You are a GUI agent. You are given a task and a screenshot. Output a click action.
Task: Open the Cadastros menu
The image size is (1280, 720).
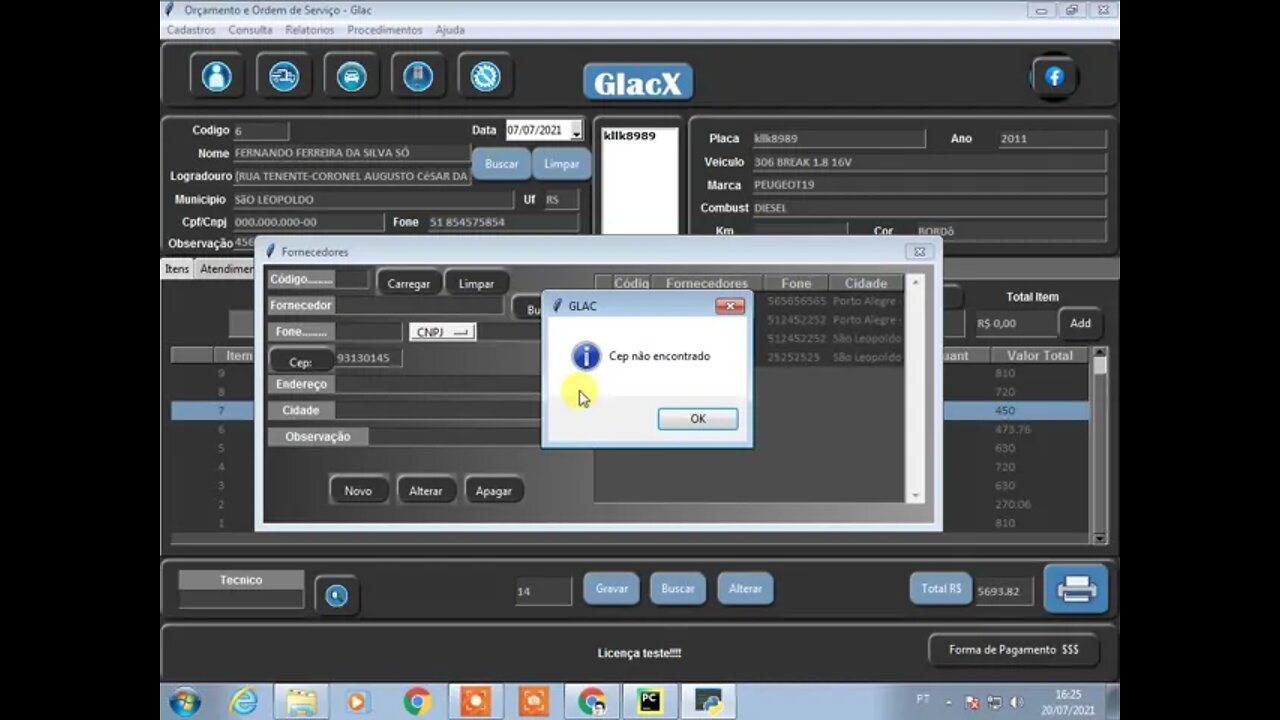click(x=191, y=30)
